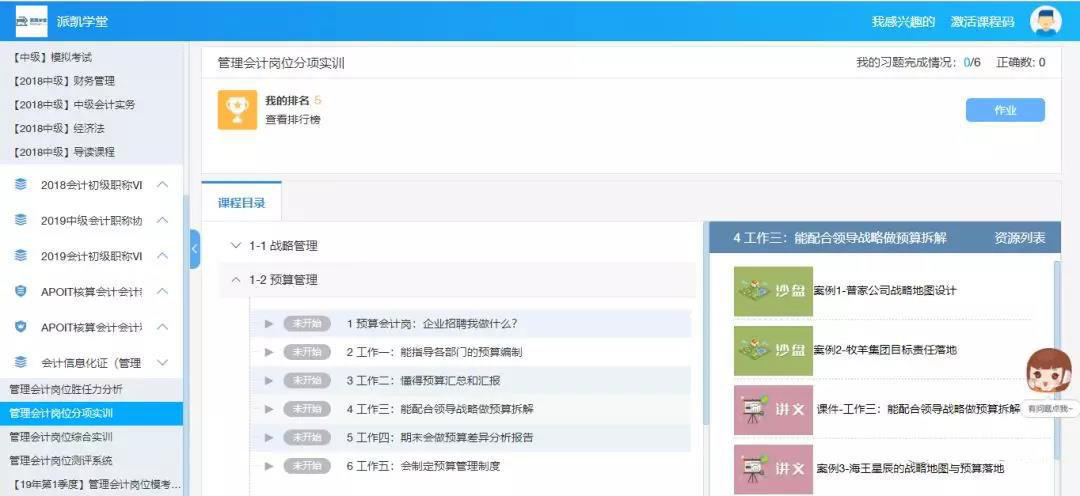Click the stack icon beside 2019中级会计职称协

21,220
